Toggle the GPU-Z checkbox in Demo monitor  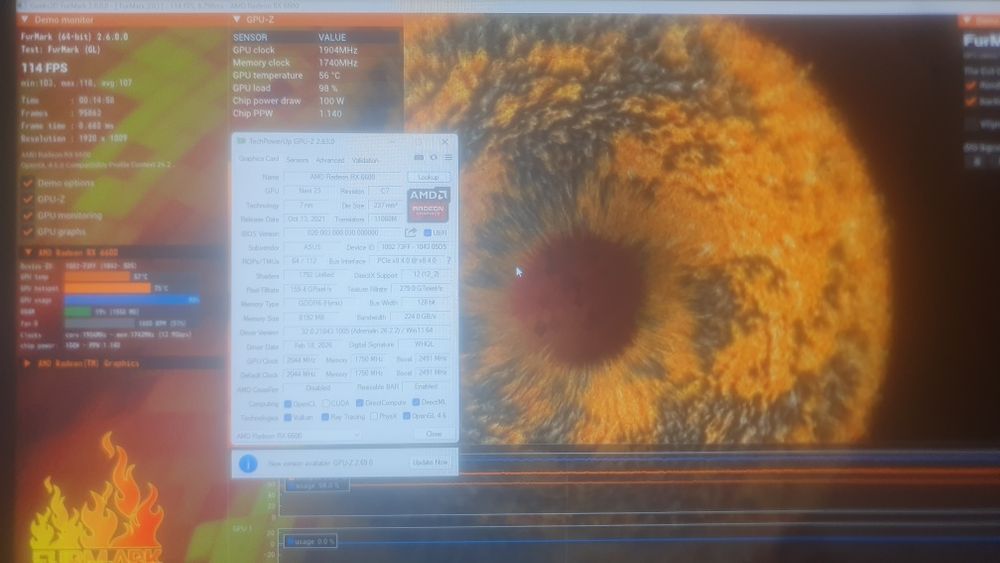[27, 200]
